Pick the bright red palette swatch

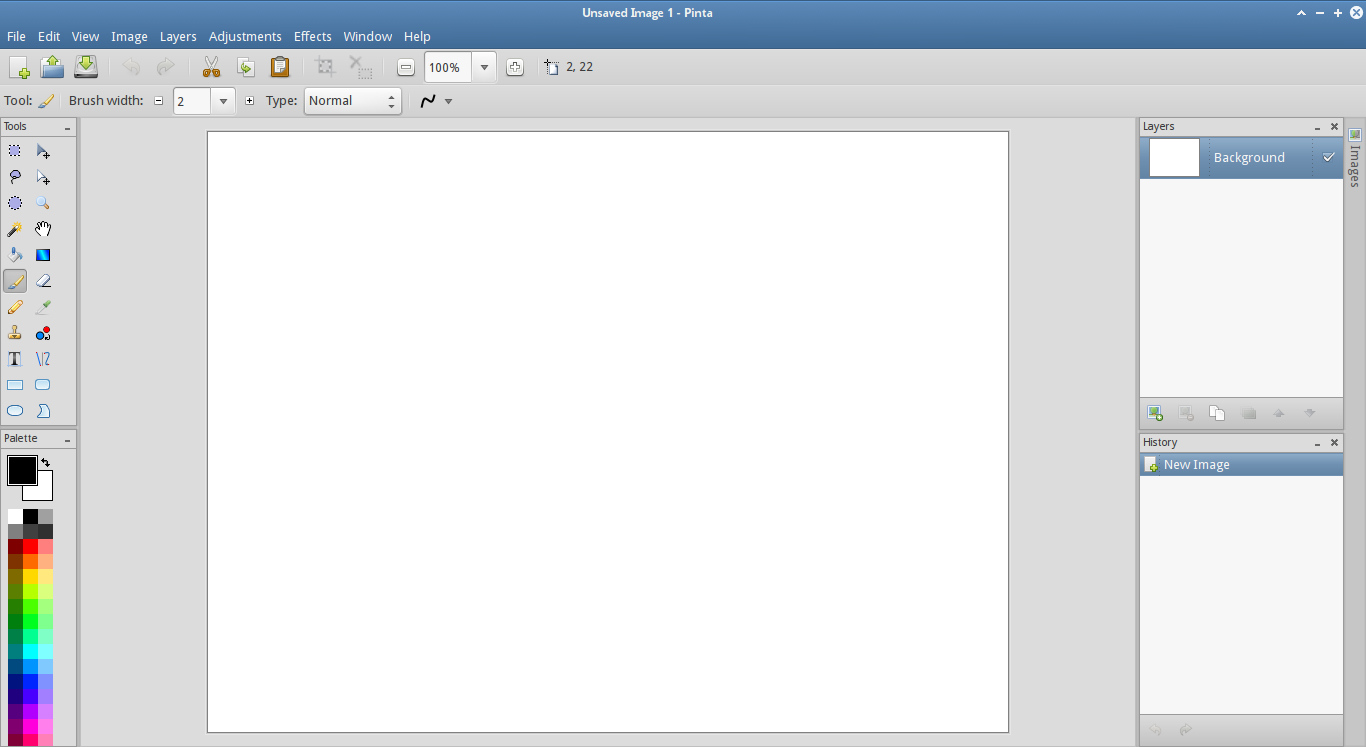point(30,547)
